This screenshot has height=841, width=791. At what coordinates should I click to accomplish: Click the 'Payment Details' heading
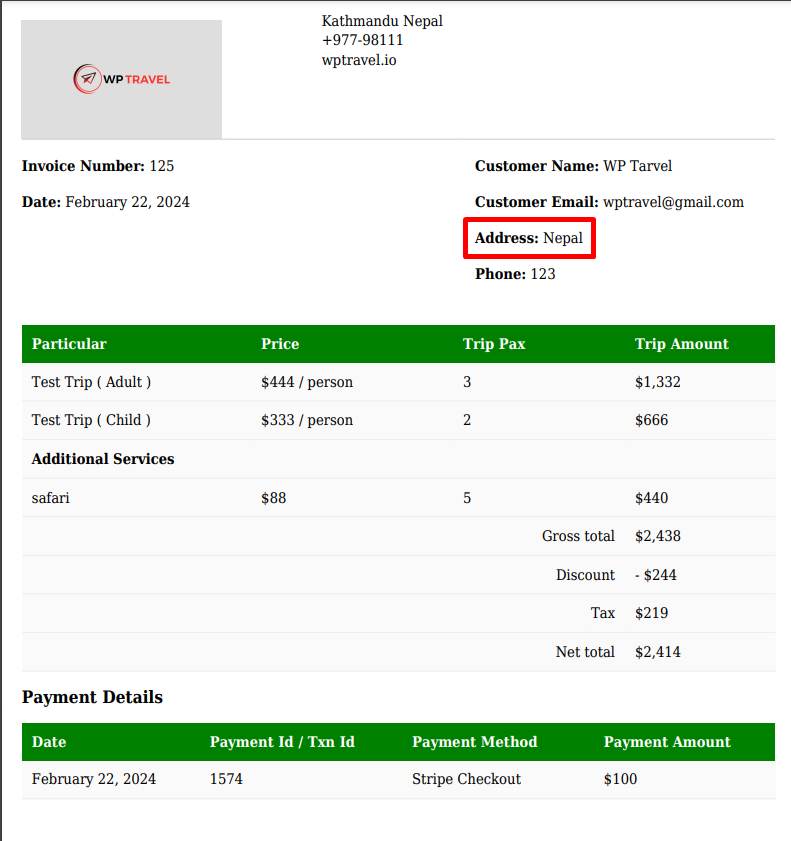(92, 697)
